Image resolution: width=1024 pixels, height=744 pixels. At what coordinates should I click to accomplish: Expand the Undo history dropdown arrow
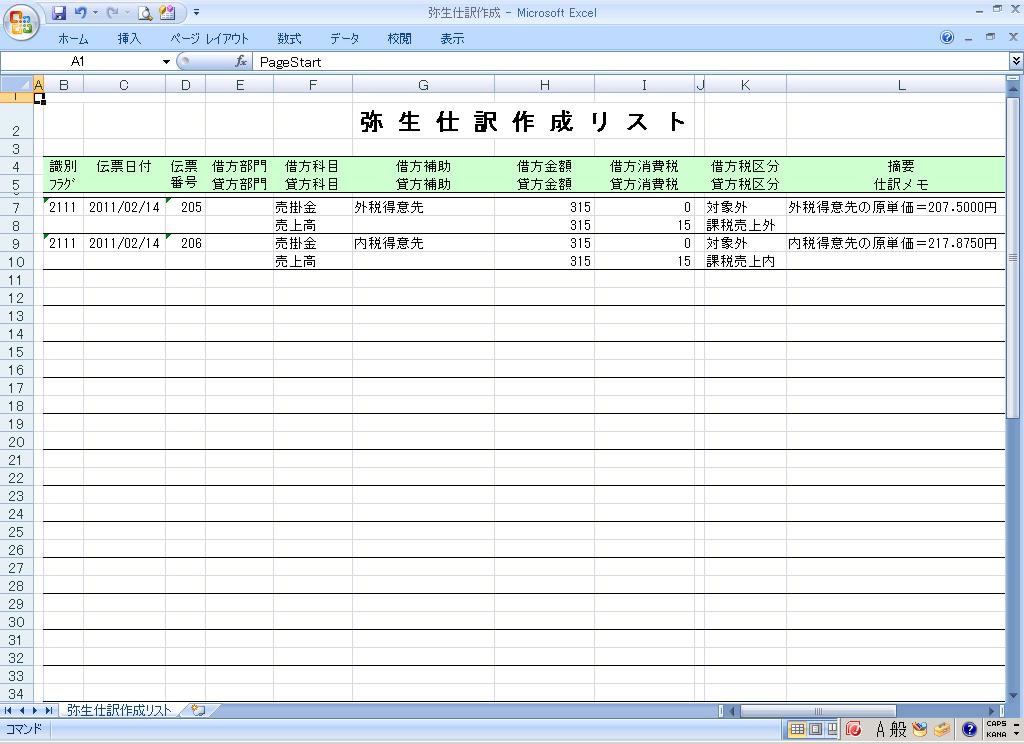(x=95, y=12)
